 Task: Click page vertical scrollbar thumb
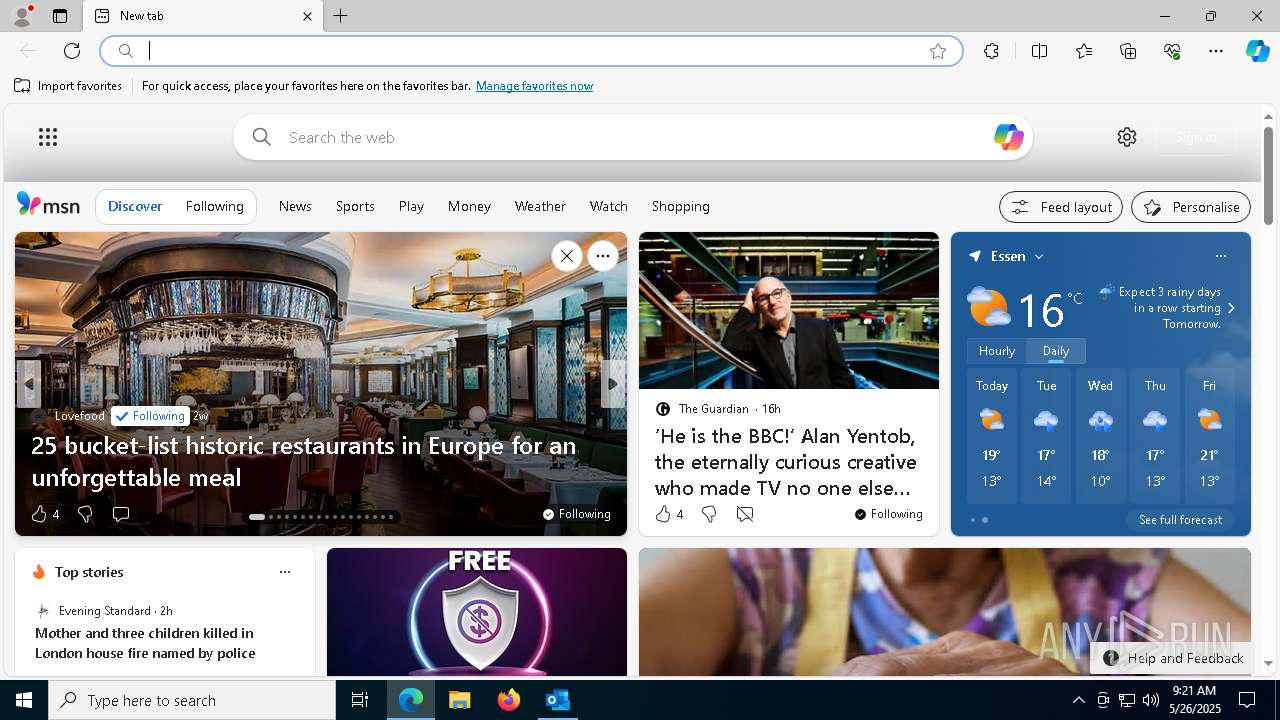pyautogui.click(x=1268, y=174)
